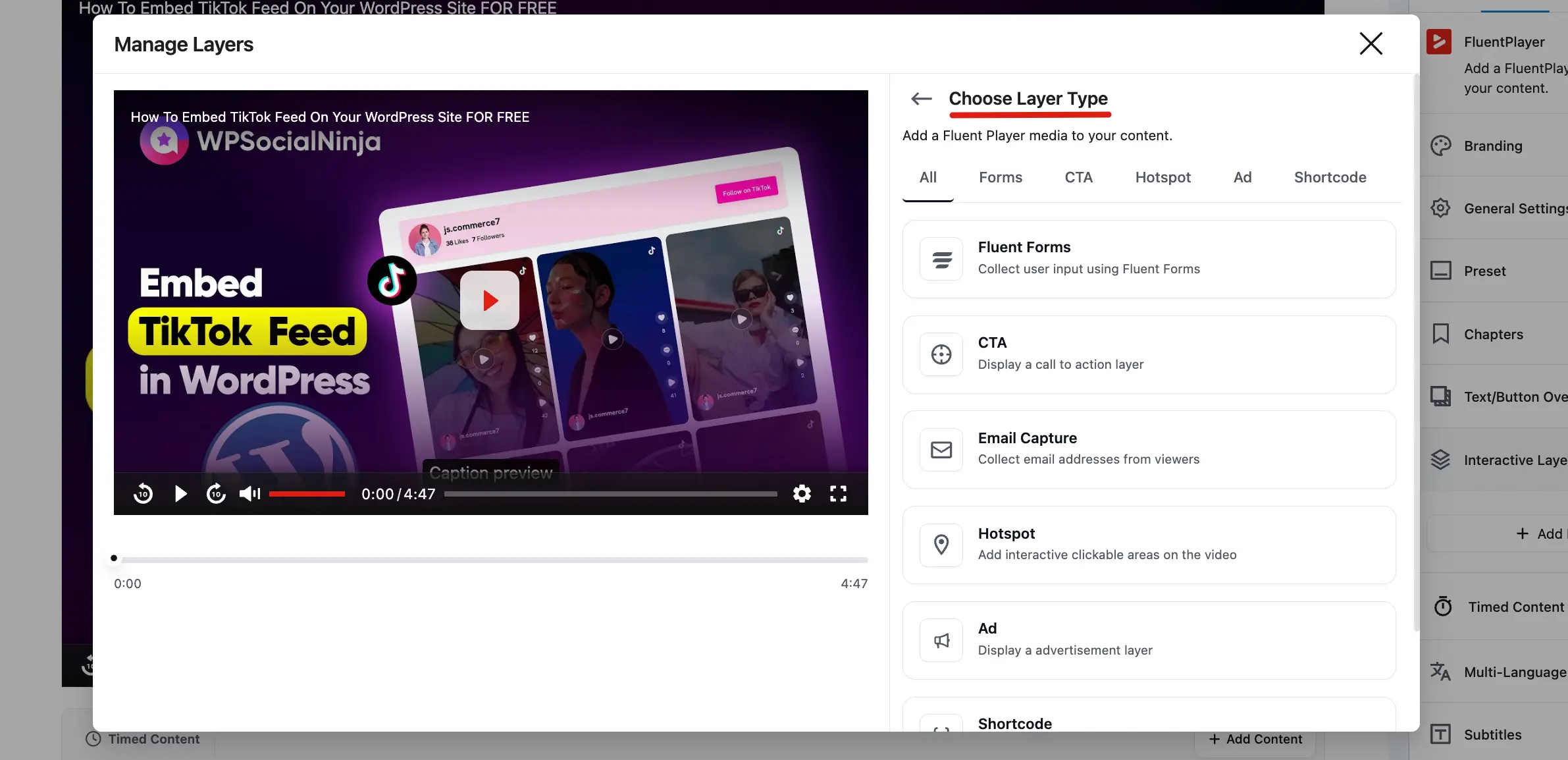
Task: Click the Chapters bookmark icon
Action: pos(1440,334)
